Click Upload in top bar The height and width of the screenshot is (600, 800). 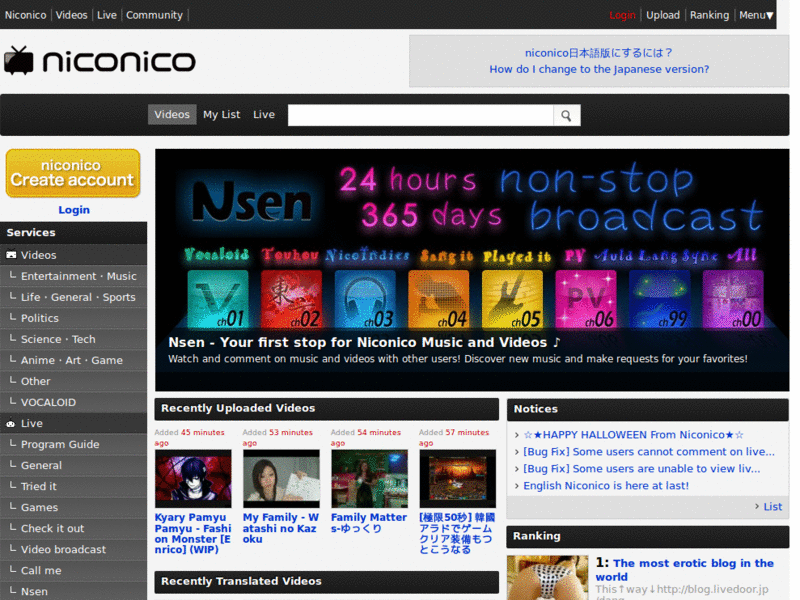663,15
